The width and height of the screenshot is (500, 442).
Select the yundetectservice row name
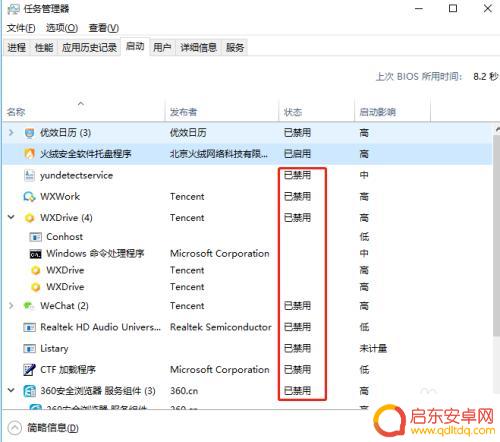pos(76,176)
